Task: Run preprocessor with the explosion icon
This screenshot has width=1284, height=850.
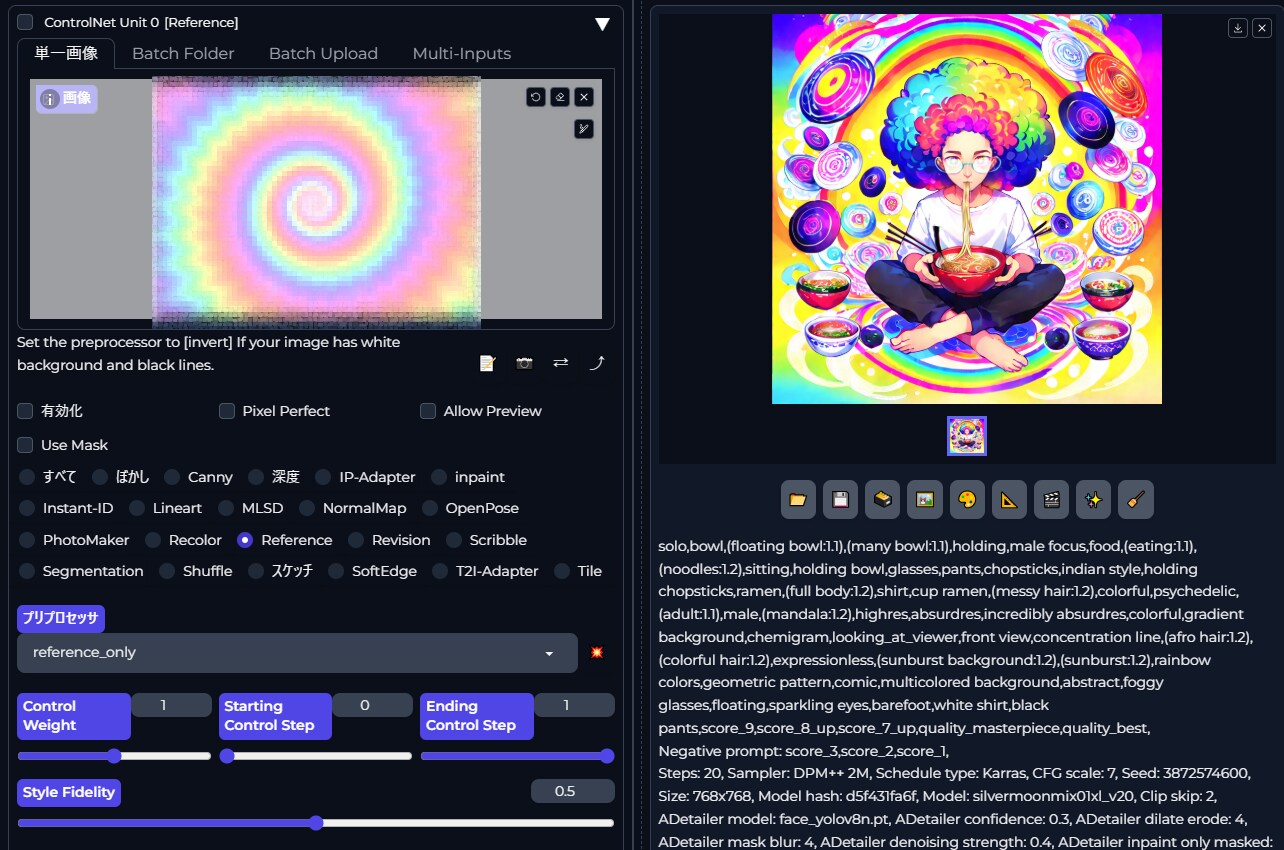Action: click(597, 653)
